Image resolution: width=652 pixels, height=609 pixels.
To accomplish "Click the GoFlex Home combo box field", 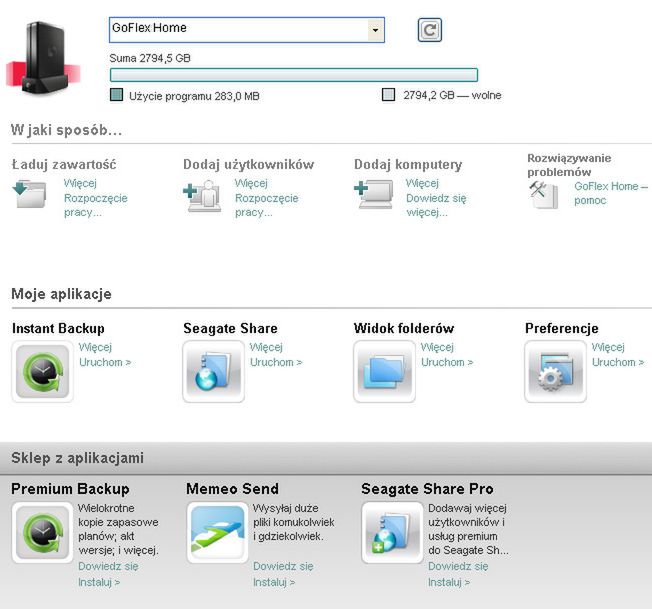I will pyautogui.click(x=247, y=30).
